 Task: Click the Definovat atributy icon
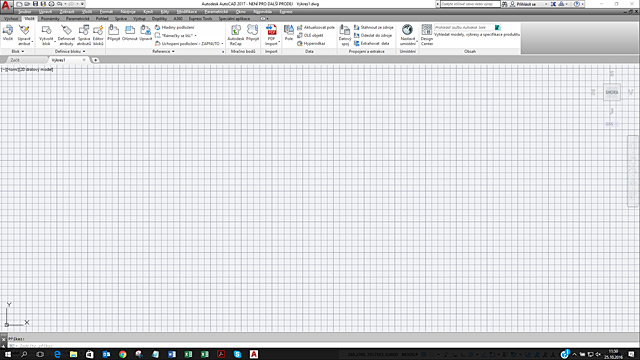pos(66,35)
